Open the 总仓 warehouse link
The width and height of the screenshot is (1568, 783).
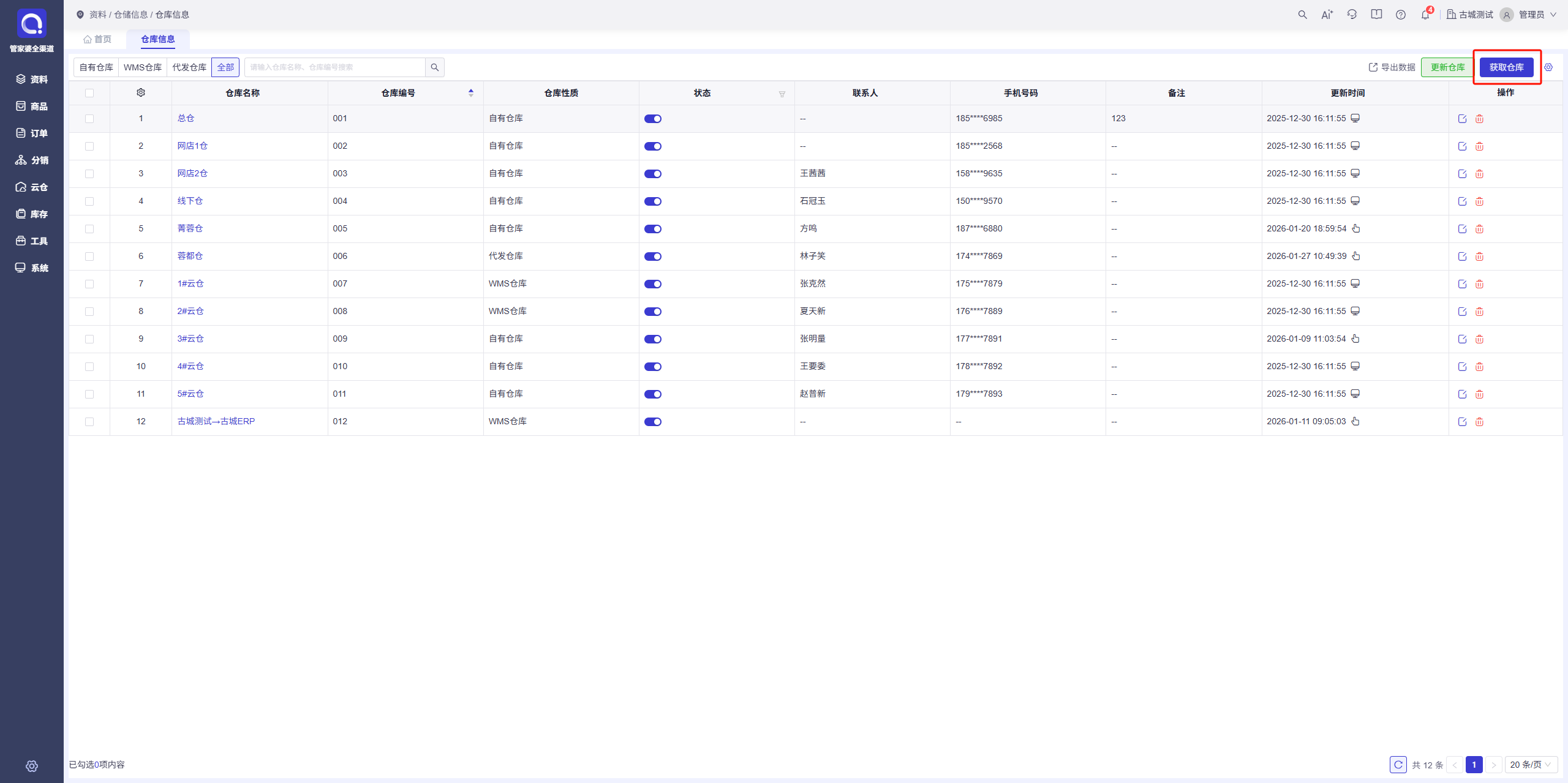tap(186, 118)
